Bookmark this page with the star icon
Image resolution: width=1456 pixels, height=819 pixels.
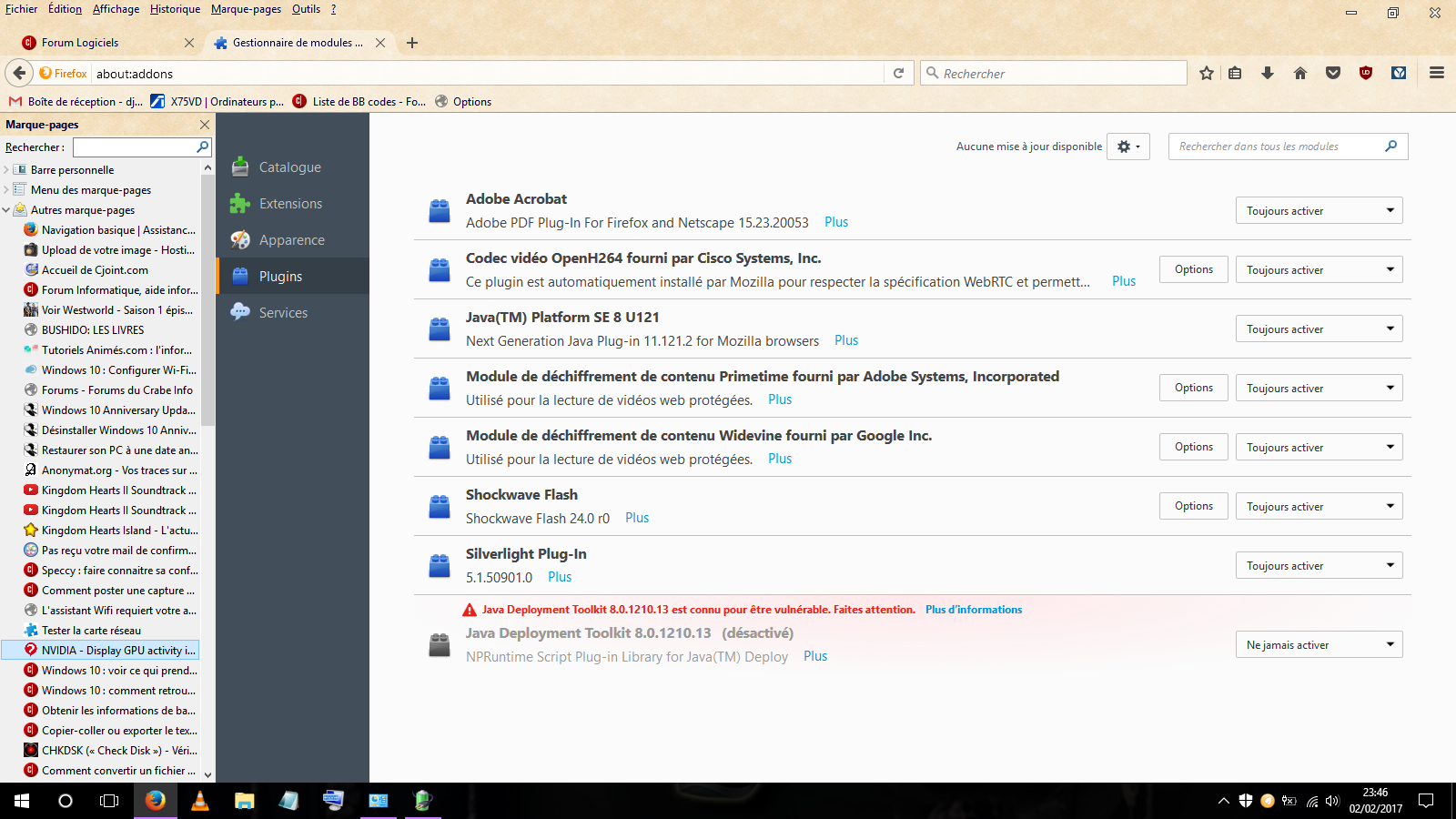(x=1207, y=73)
